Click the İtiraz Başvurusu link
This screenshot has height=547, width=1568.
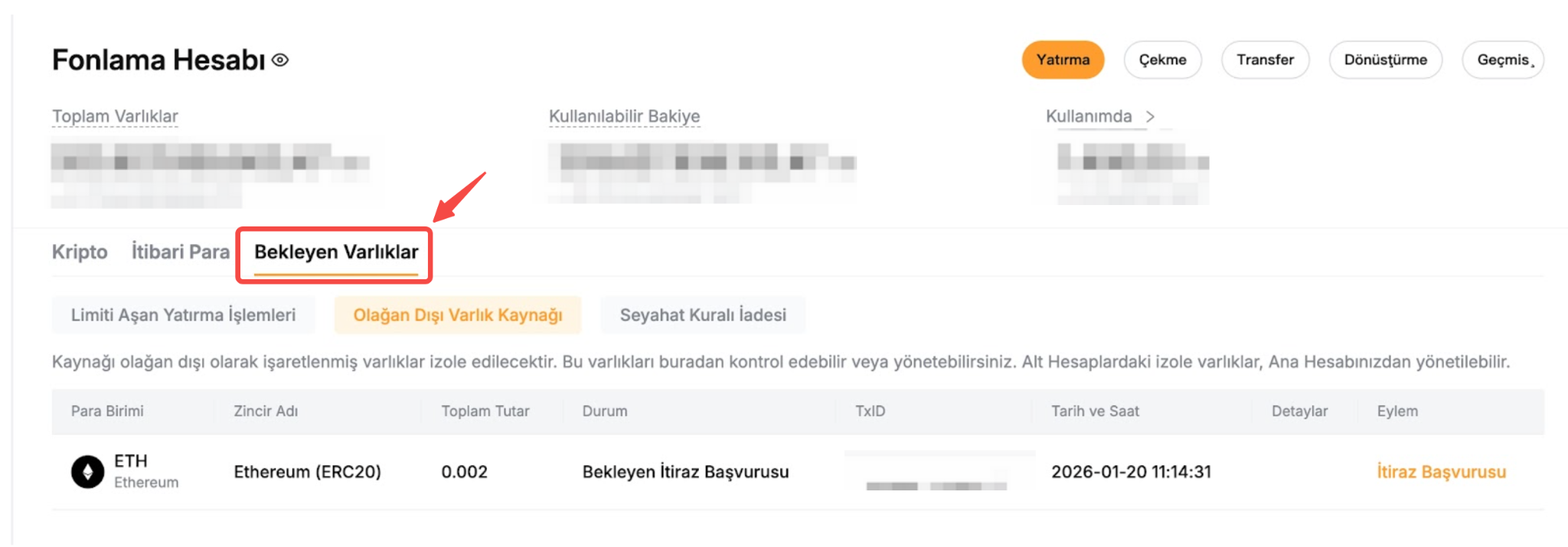pos(1441,471)
